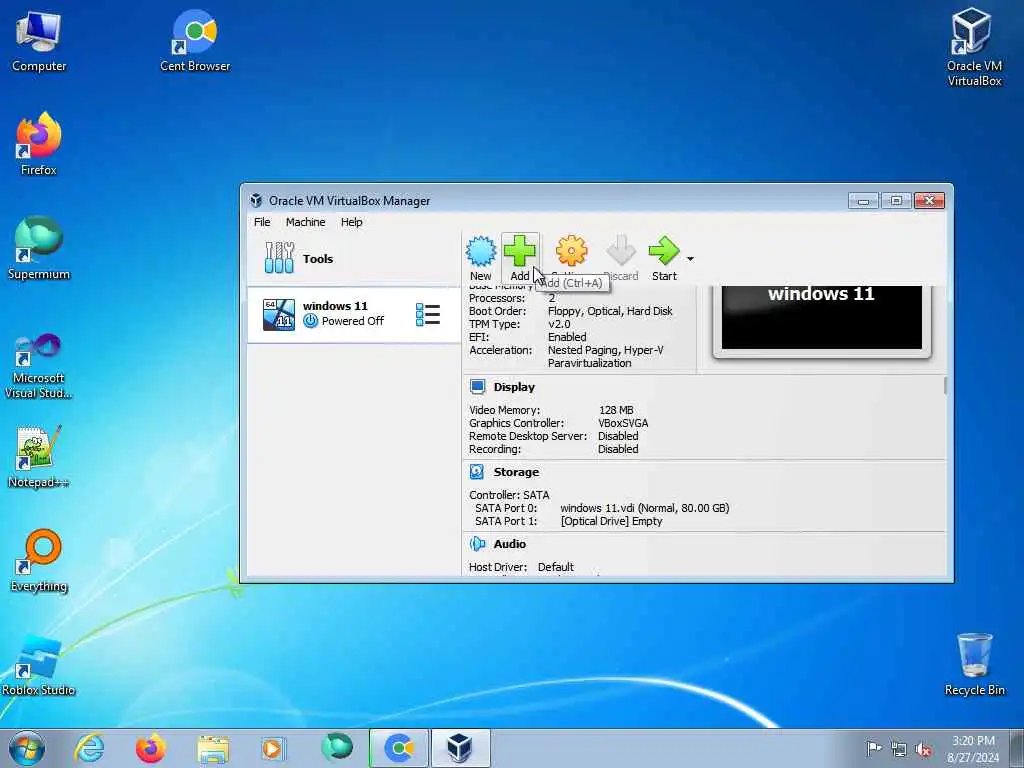Click the windows 11.vdi SATA Port 0 entry
Image resolution: width=1024 pixels, height=768 pixels.
645,508
